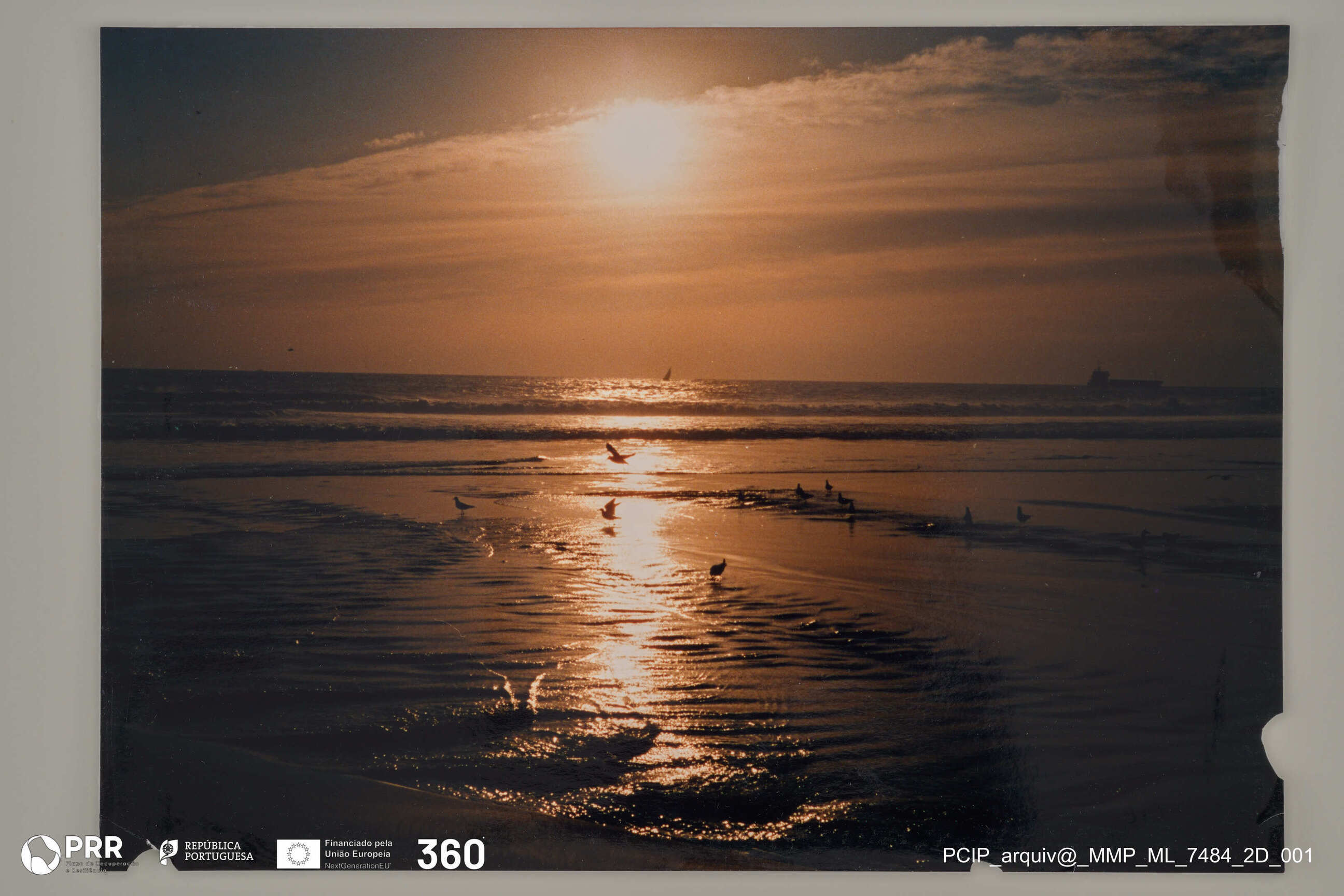Click the bird landing in sun reflection
Image resolution: width=1344 pixels, height=896 pixels.
(610, 509)
